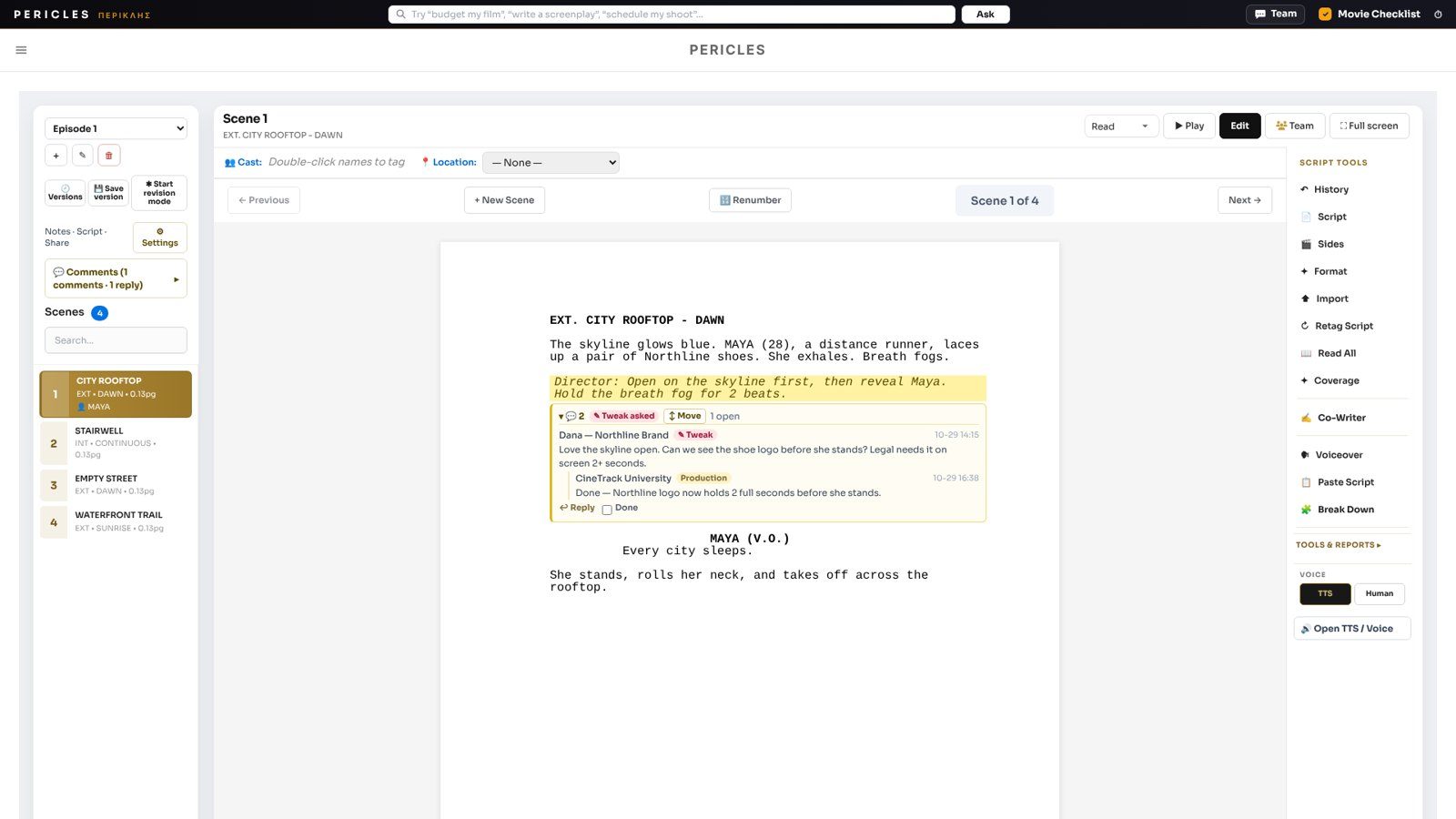
Task: Focus the scenes Search field
Action: tap(116, 340)
